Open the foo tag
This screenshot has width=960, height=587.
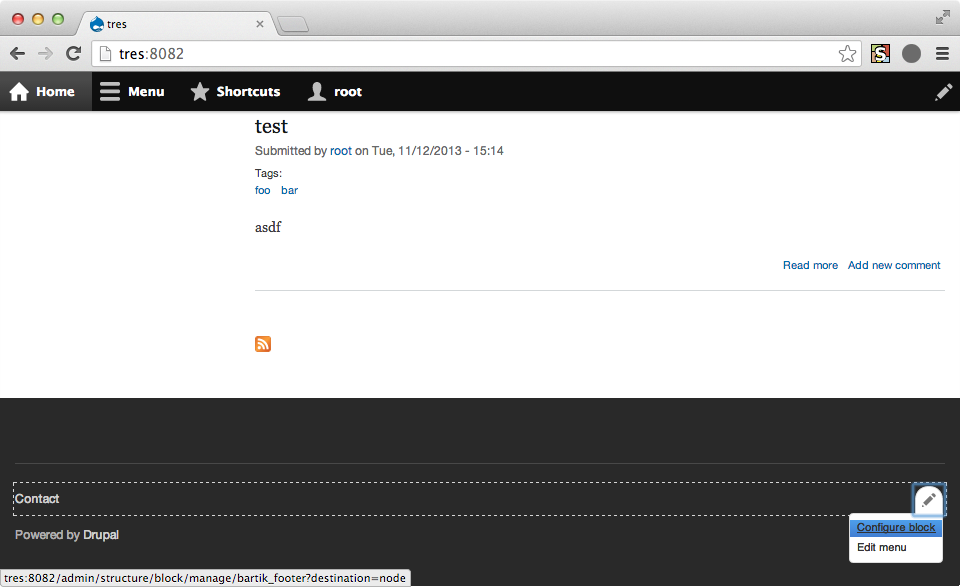coord(263,190)
